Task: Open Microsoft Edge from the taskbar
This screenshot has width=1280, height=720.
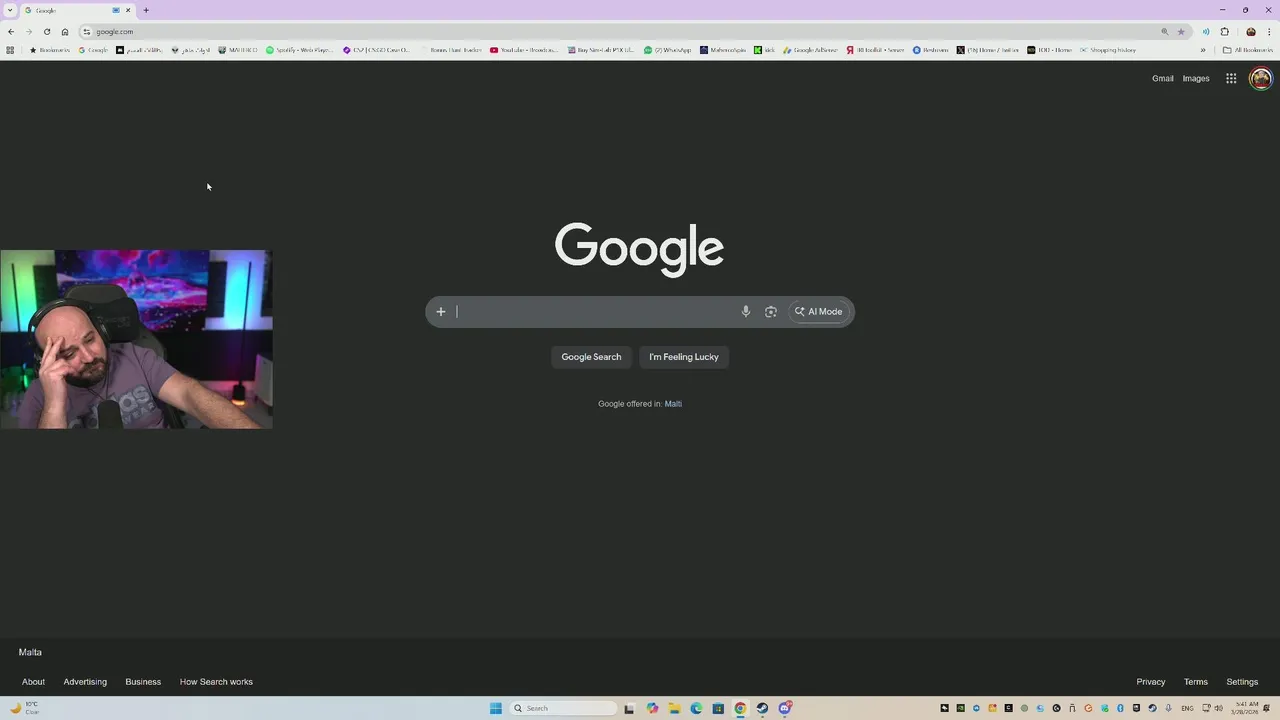Action: pos(696,708)
